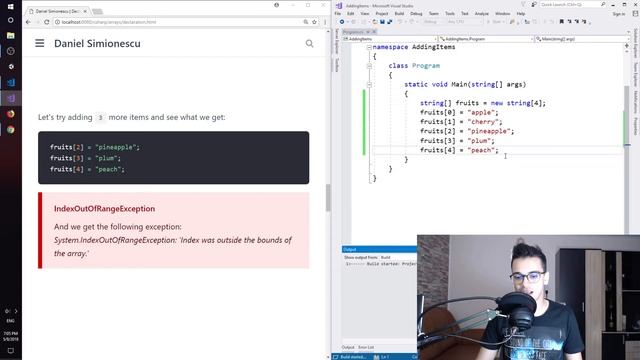Open the Window menu in Visual Studio

point(502,13)
